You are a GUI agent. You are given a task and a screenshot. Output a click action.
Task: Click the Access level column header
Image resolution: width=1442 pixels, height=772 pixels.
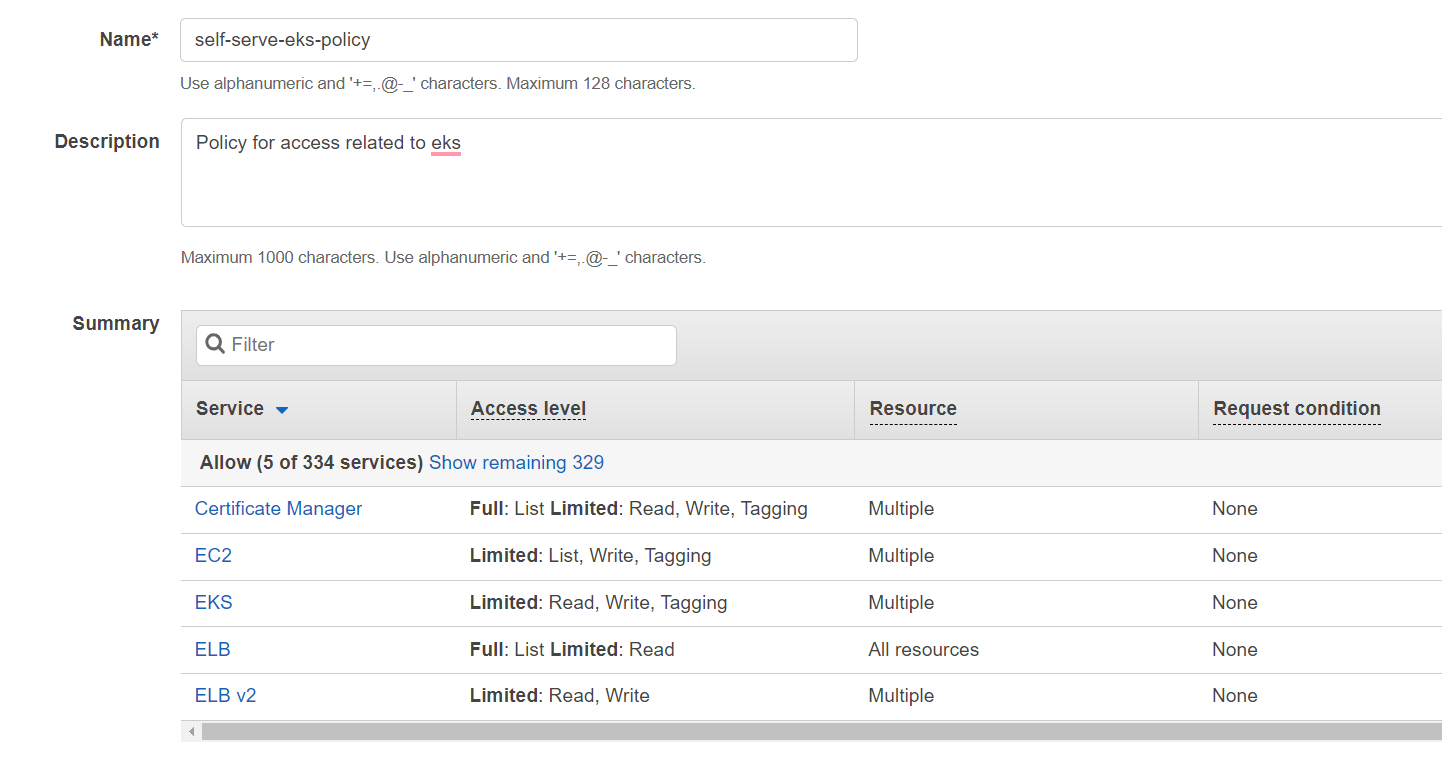point(528,409)
